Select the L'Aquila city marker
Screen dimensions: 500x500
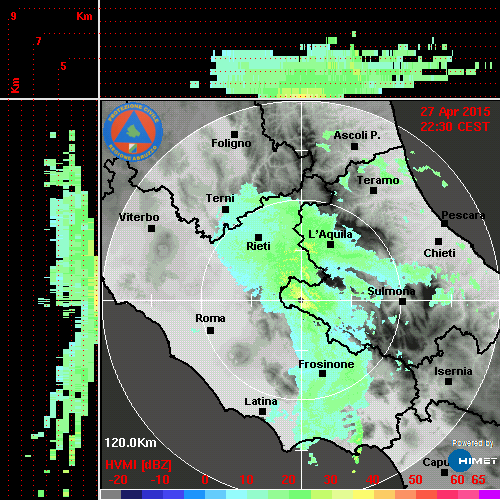coord(330,245)
